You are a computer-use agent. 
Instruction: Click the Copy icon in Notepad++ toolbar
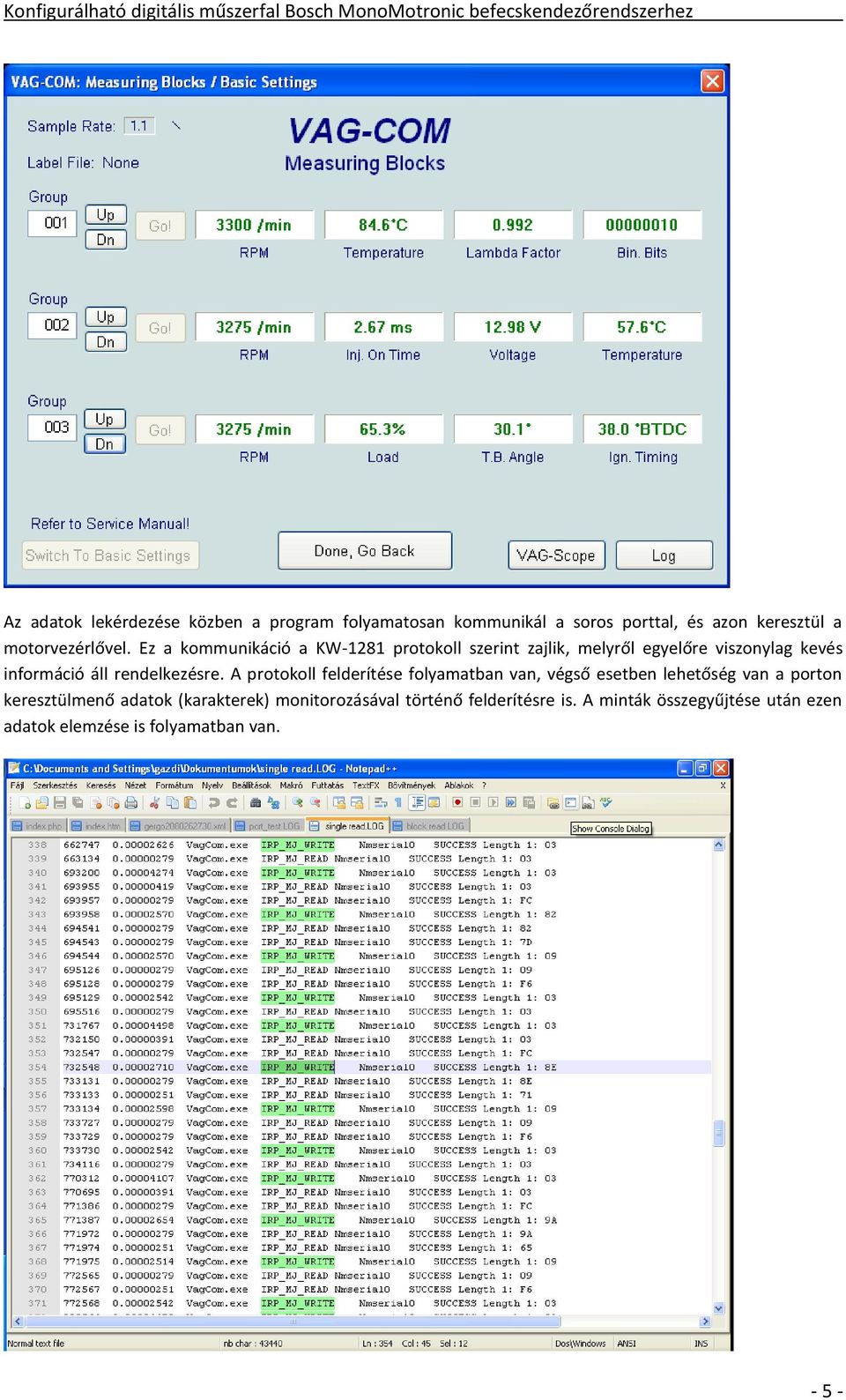(x=172, y=803)
